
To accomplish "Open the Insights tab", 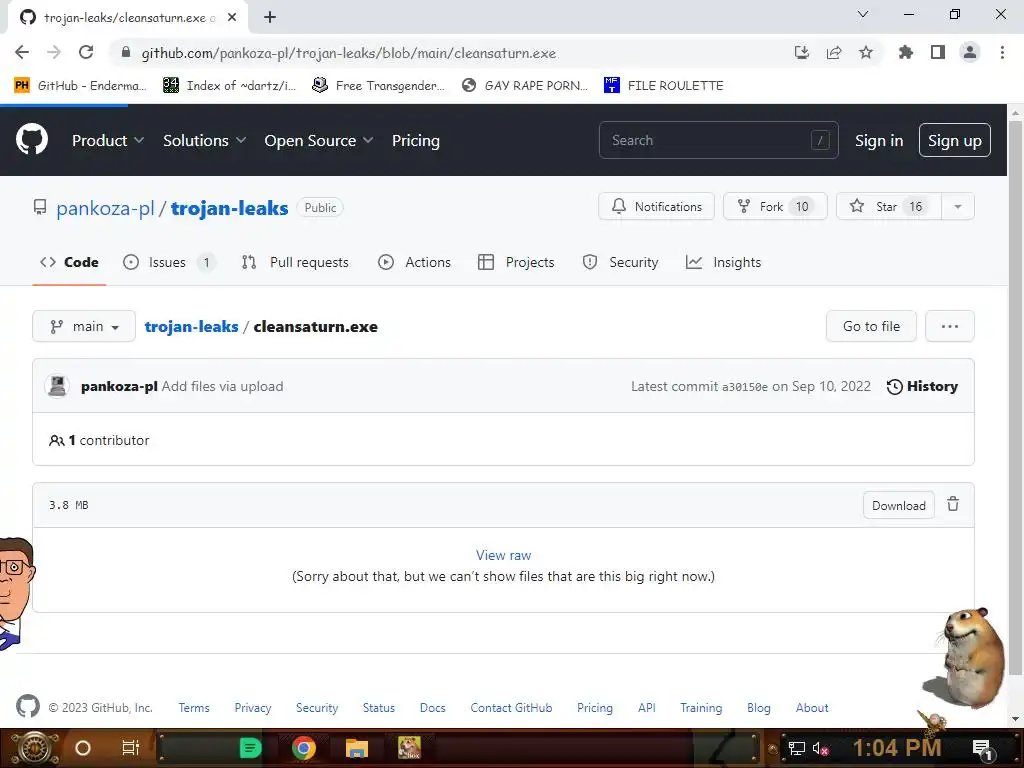I will (x=724, y=262).
